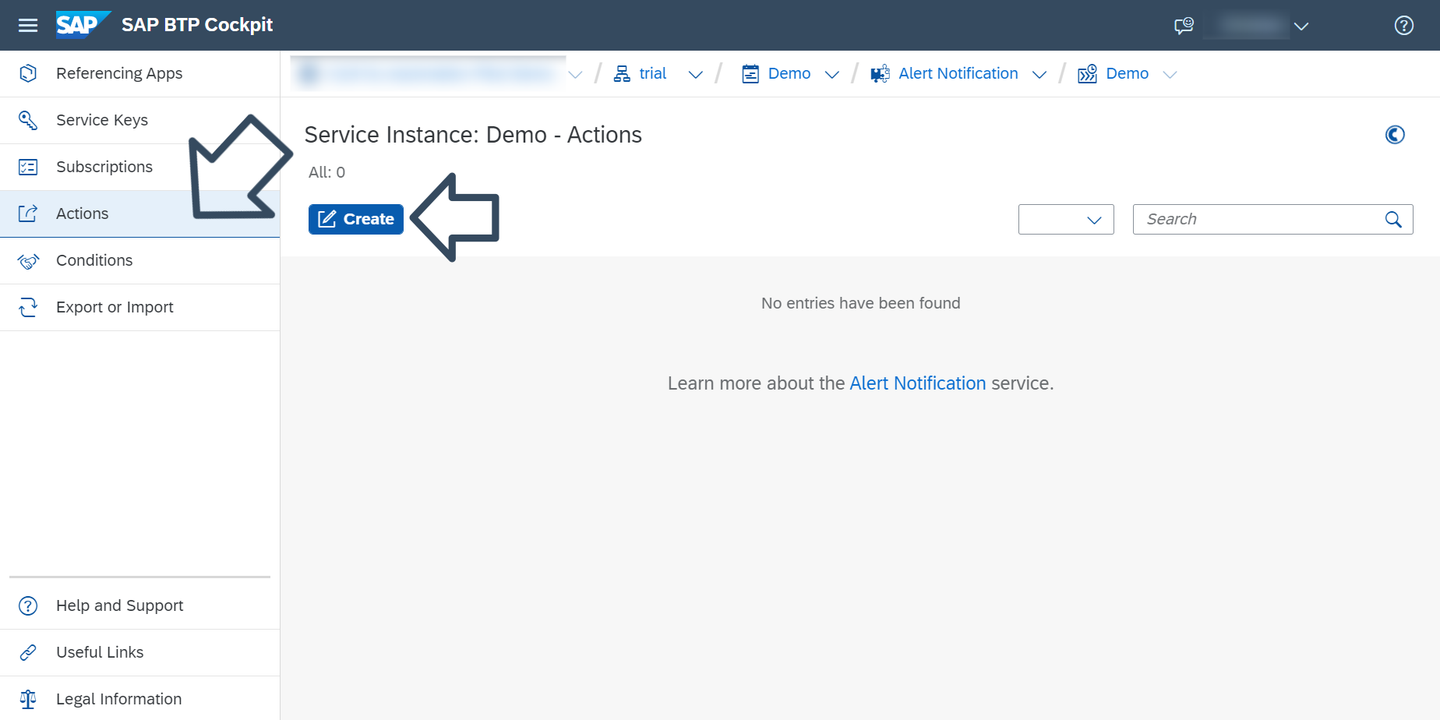The width and height of the screenshot is (1440, 720).
Task: Click the "SAP BTP Cockpit" title text
Action: point(197,25)
